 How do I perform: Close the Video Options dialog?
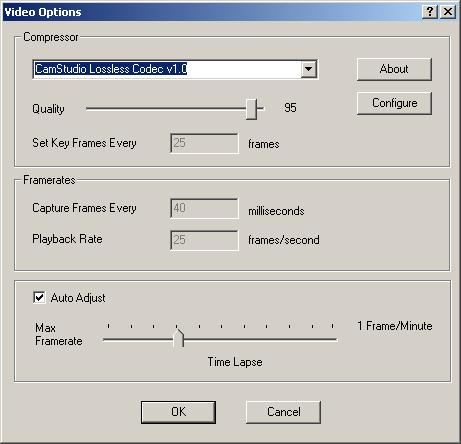click(448, 12)
